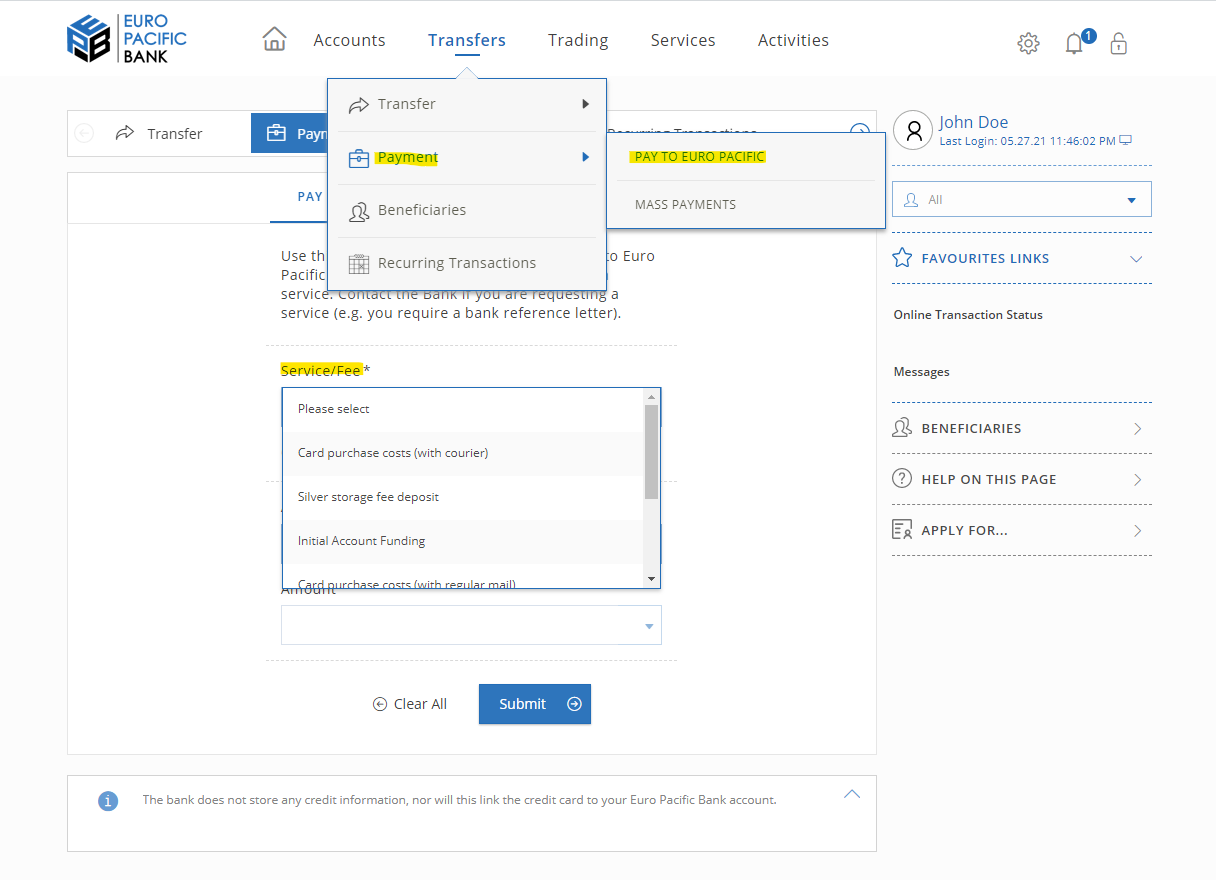Choose Silver storage fee deposit option
The image size is (1216, 880).
click(463, 497)
